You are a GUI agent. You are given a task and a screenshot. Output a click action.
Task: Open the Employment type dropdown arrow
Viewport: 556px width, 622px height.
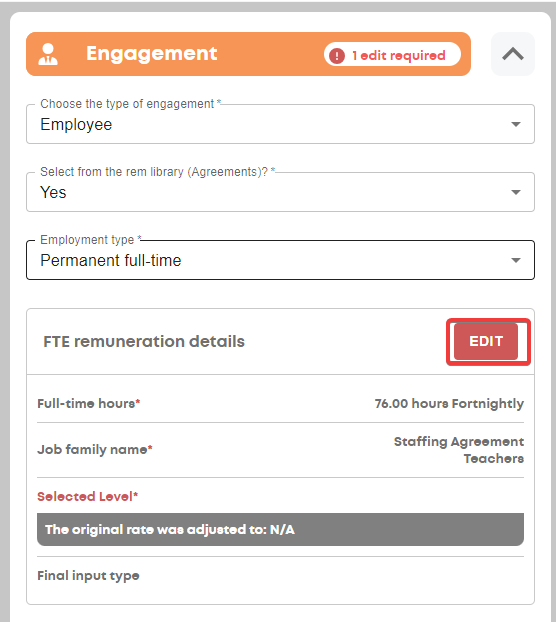pyautogui.click(x=516, y=261)
